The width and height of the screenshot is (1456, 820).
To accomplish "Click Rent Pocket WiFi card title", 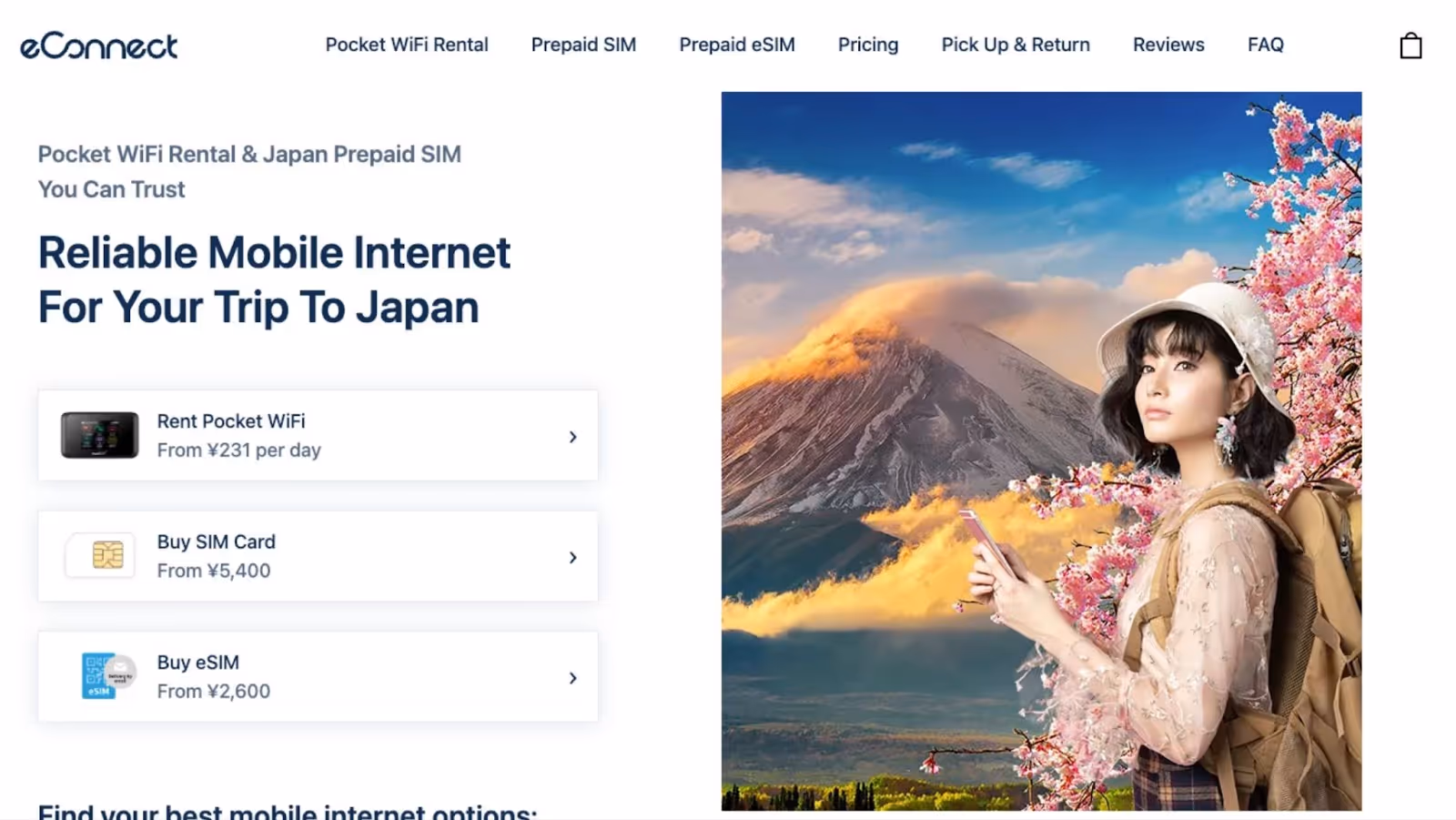I will 231,421.
